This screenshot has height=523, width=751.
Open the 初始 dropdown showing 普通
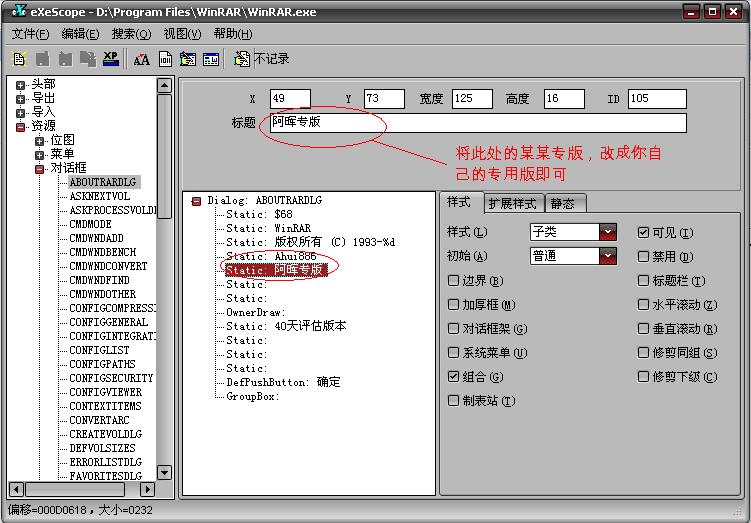click(x=607, y=256)
